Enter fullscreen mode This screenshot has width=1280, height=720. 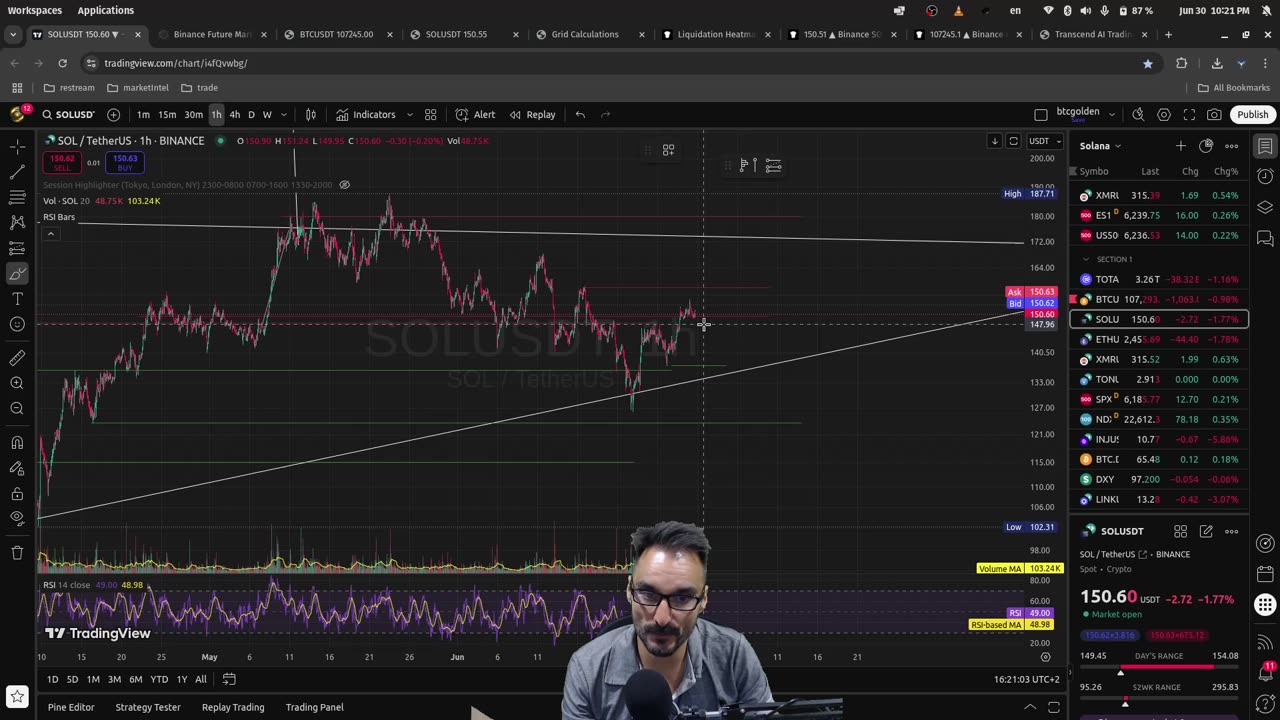pyautogui.click(x=1189, y=114)
